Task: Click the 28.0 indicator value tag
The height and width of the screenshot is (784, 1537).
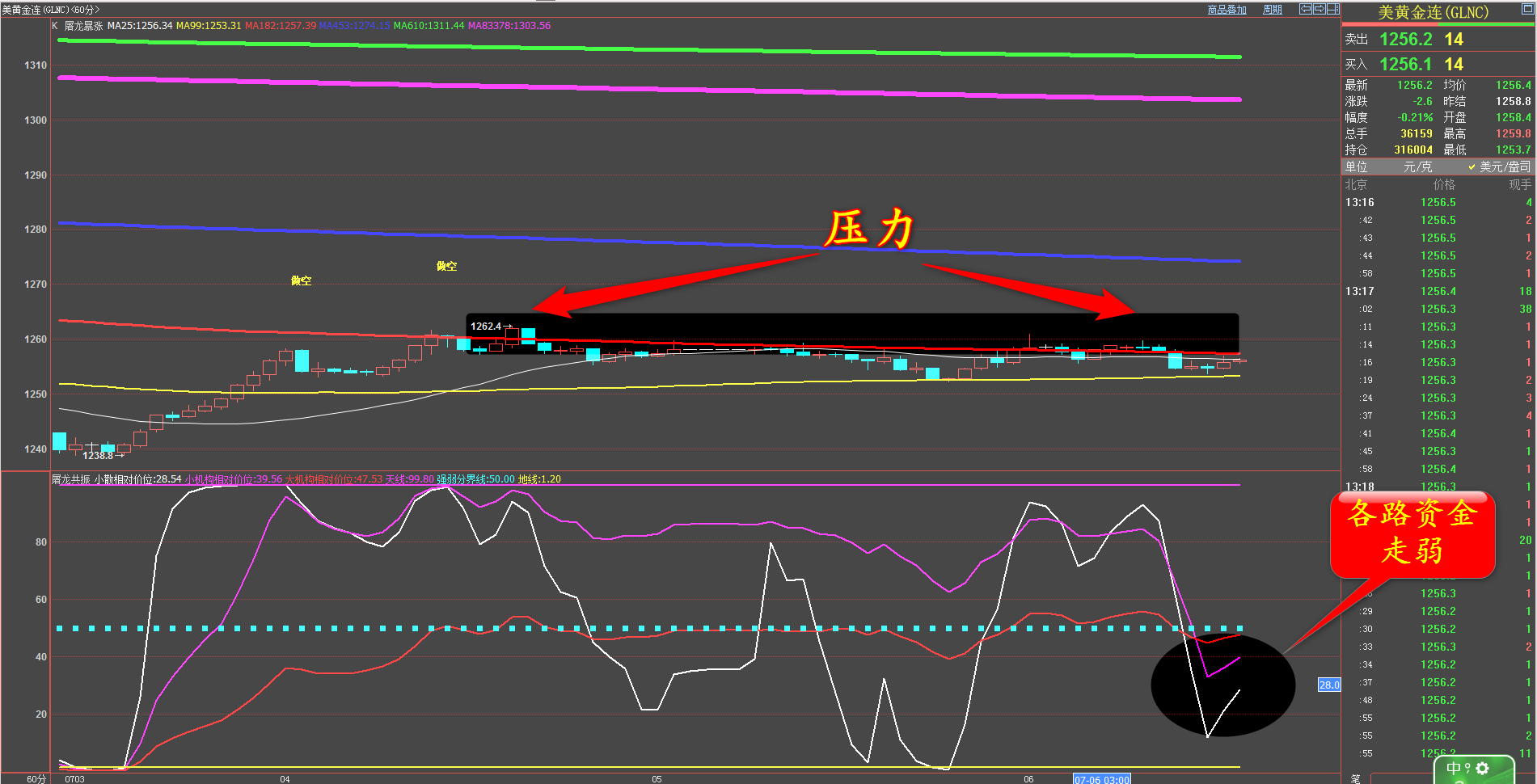Action: coord(1329,685)
